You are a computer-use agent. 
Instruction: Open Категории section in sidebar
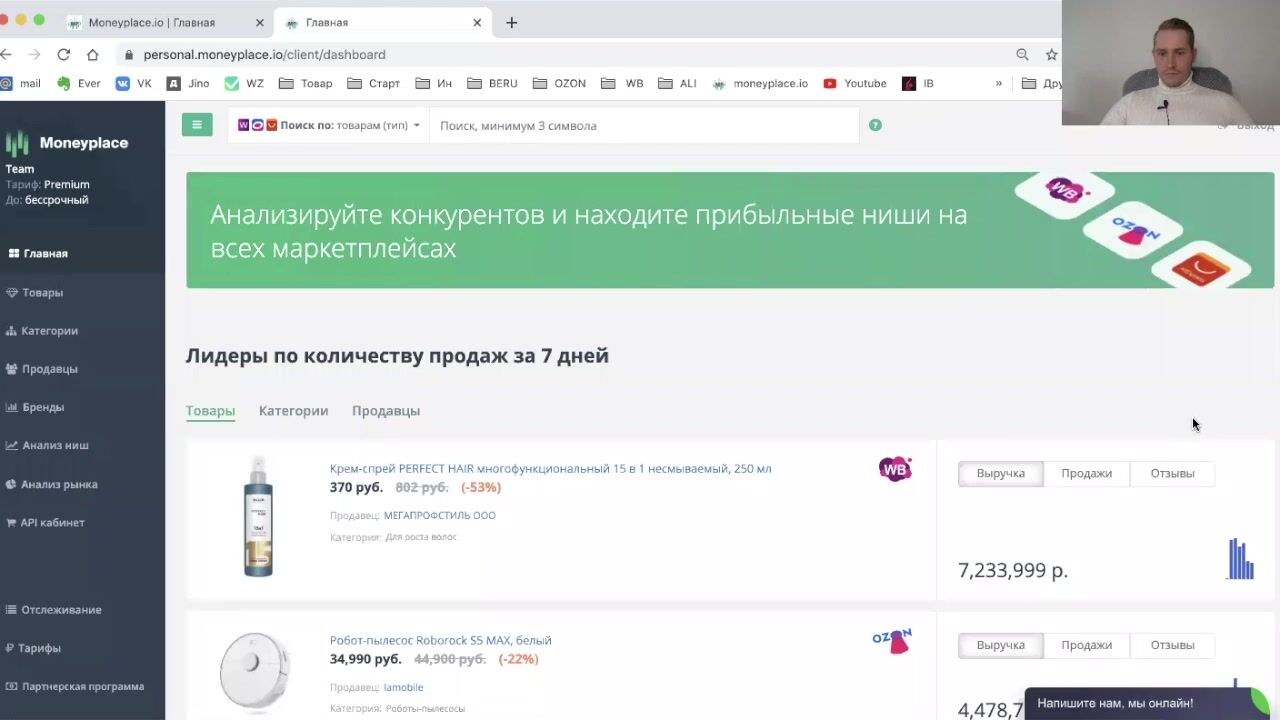coord(42,331)
